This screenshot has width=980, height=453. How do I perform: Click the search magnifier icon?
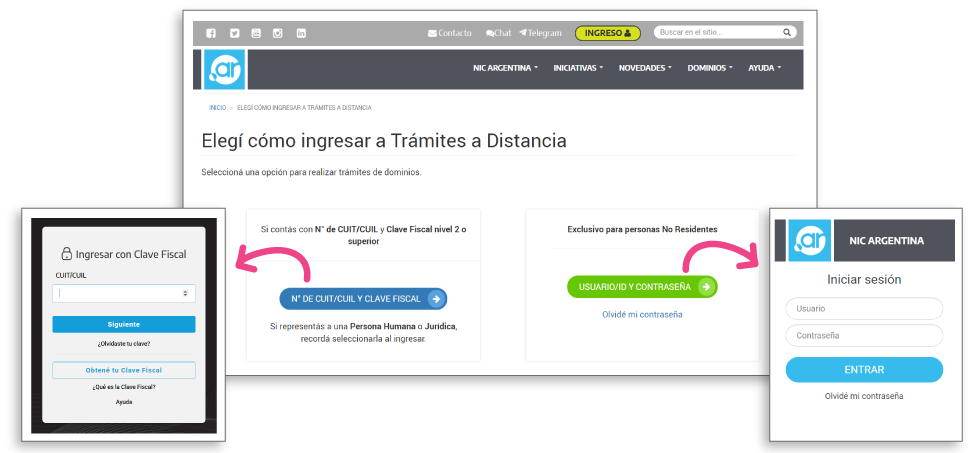787,32
